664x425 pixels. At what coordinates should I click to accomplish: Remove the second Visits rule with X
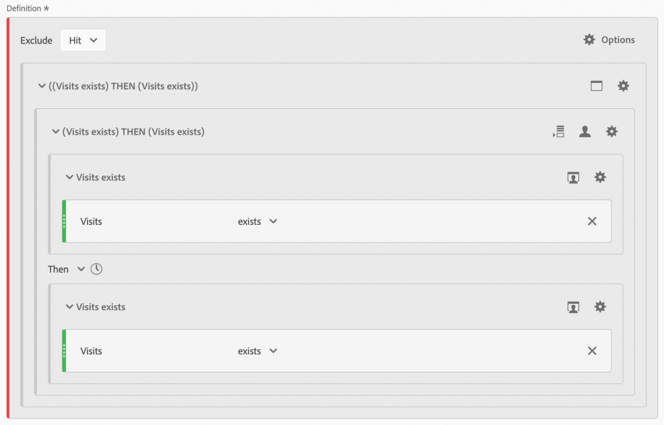point(592,351)
